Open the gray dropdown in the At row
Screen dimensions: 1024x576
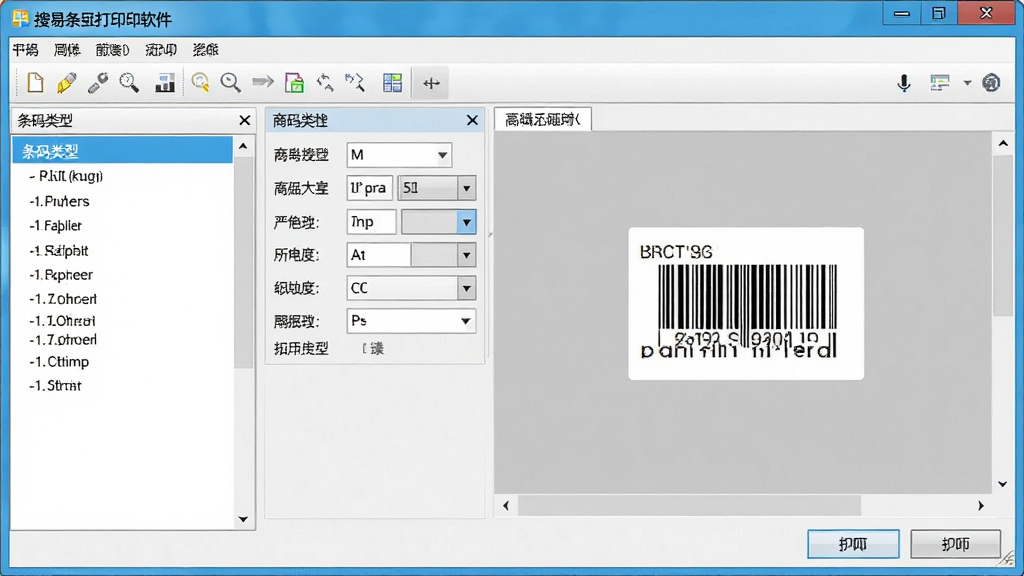pos(443,255)
